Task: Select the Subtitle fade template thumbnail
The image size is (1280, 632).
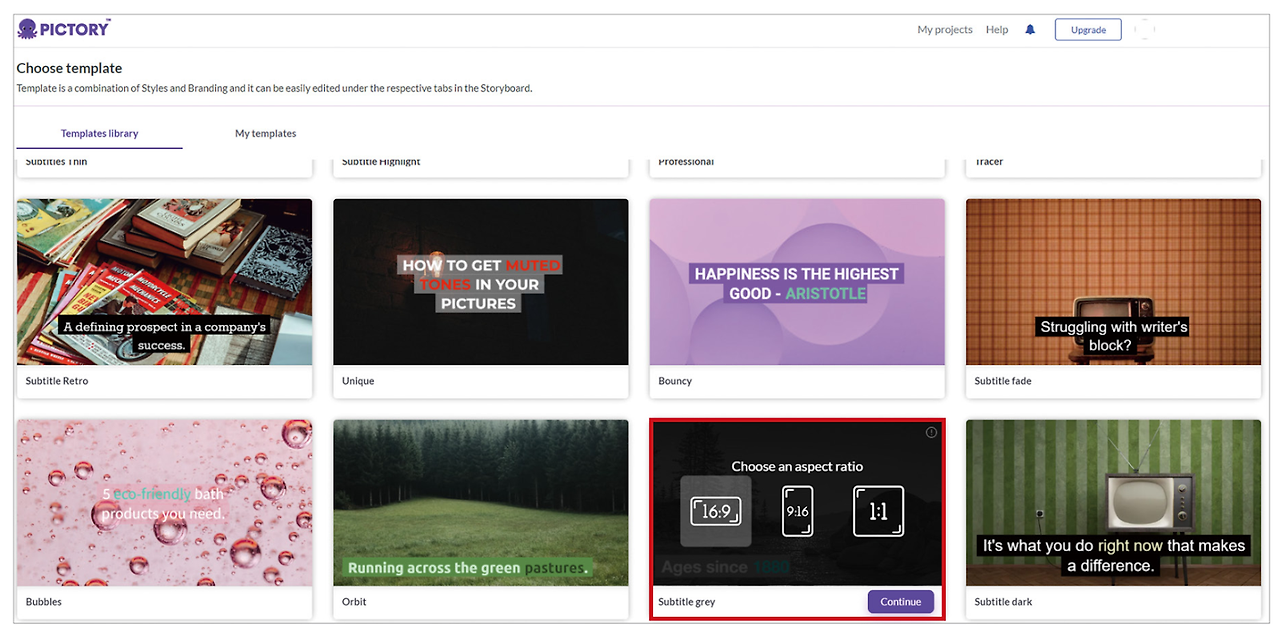Action: [1113, 282]
